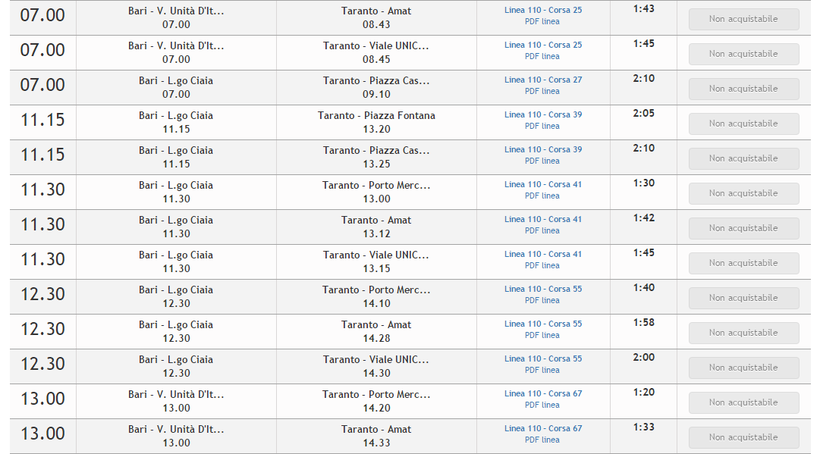Click Non acquistabile in the Corsa 27 row
This screenshot has width=820, height=454.
pyautogui.click(x=744, y=89)
